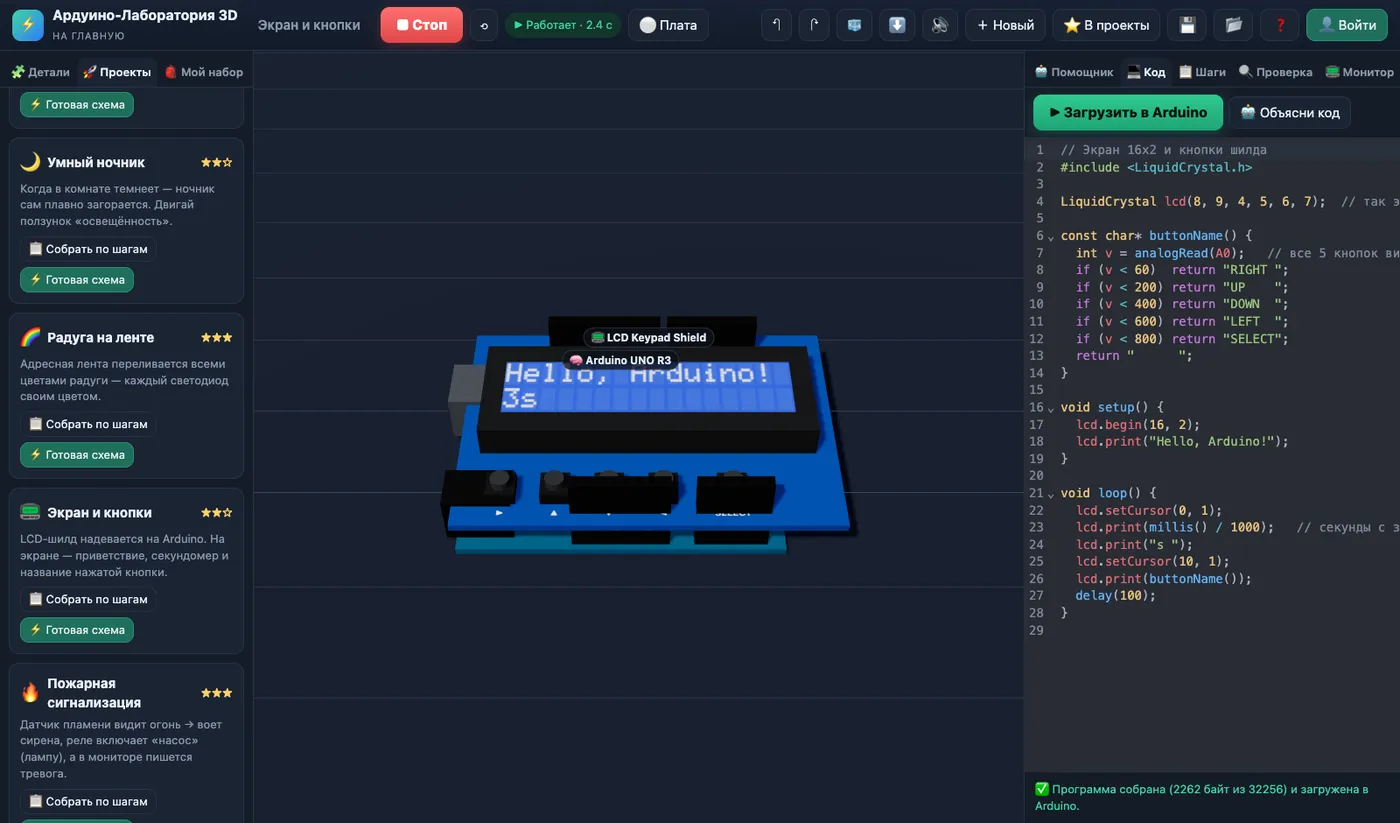Click the lightning bolt app logo
This screenshot has width=1400, height=823.
(28, 25)
